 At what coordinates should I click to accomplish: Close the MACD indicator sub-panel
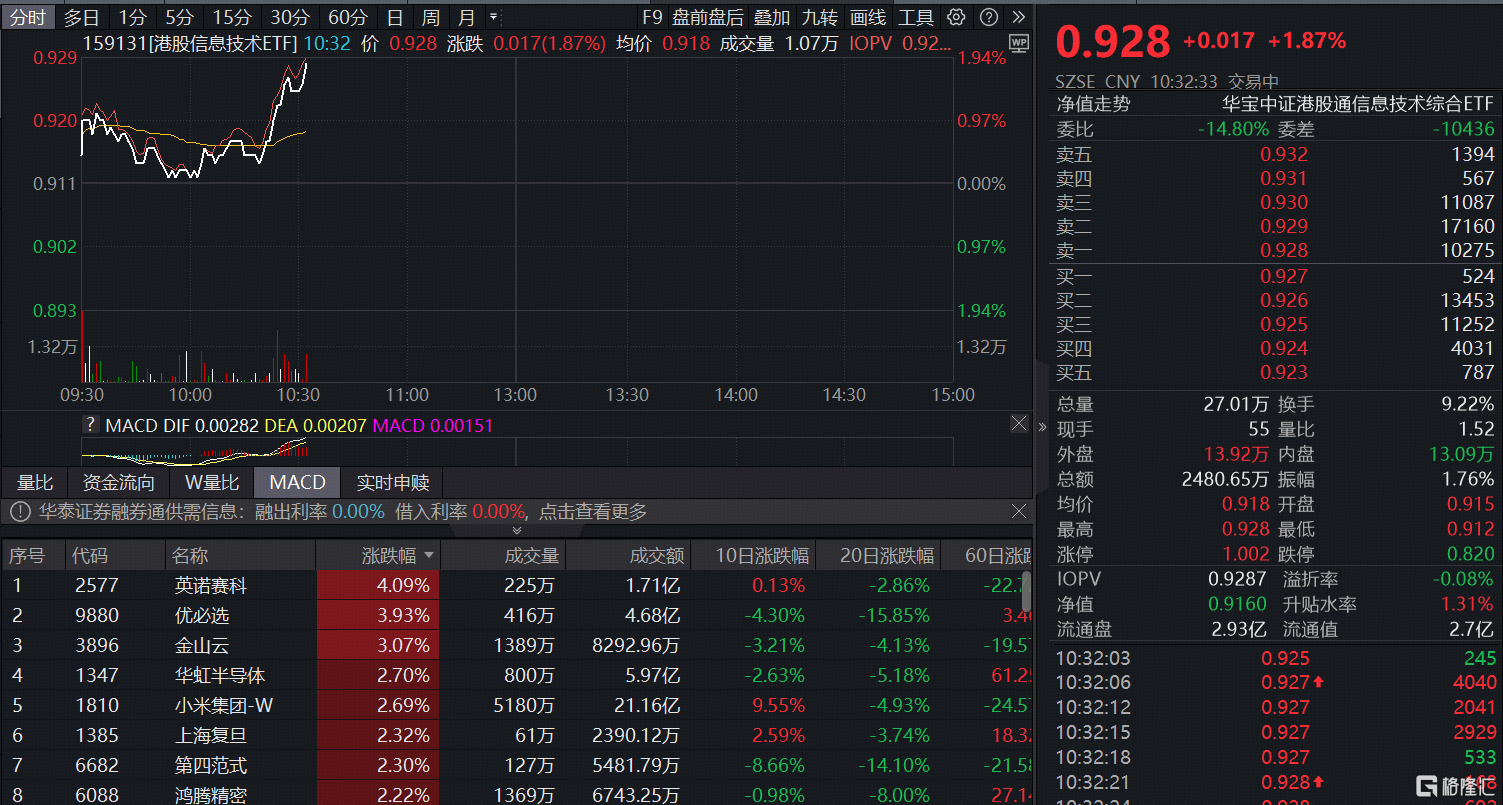[1018, 424]
